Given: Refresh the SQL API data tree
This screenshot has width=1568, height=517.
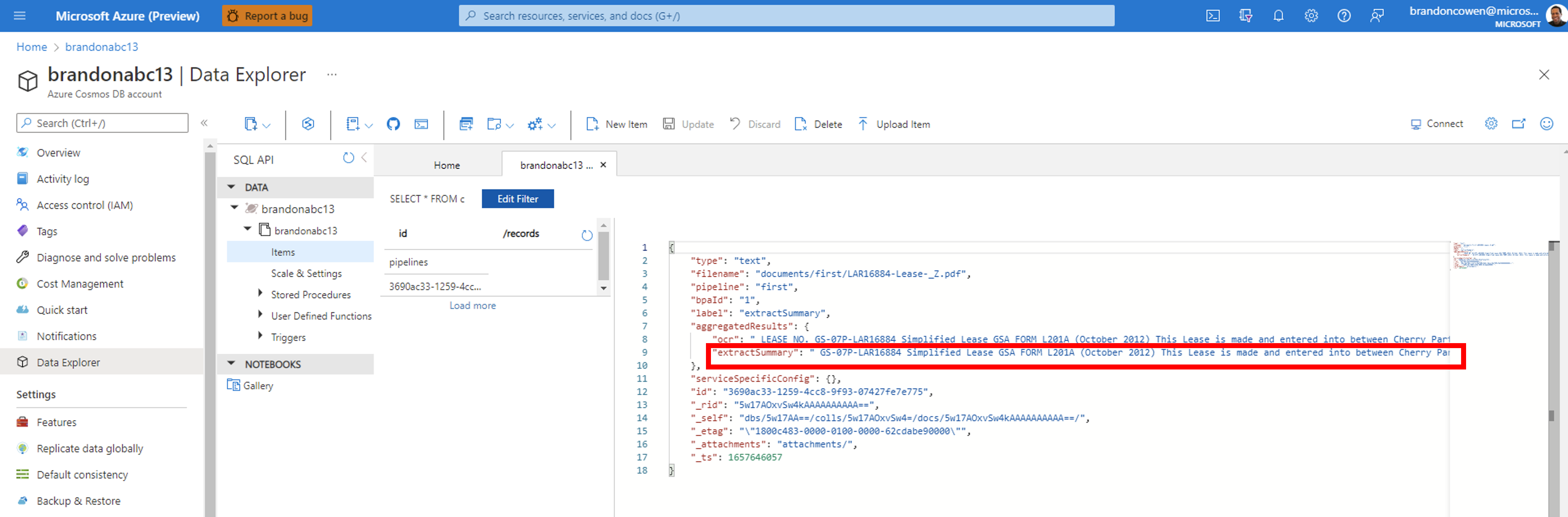Looking at the screenshot, I should coord(348,158).
